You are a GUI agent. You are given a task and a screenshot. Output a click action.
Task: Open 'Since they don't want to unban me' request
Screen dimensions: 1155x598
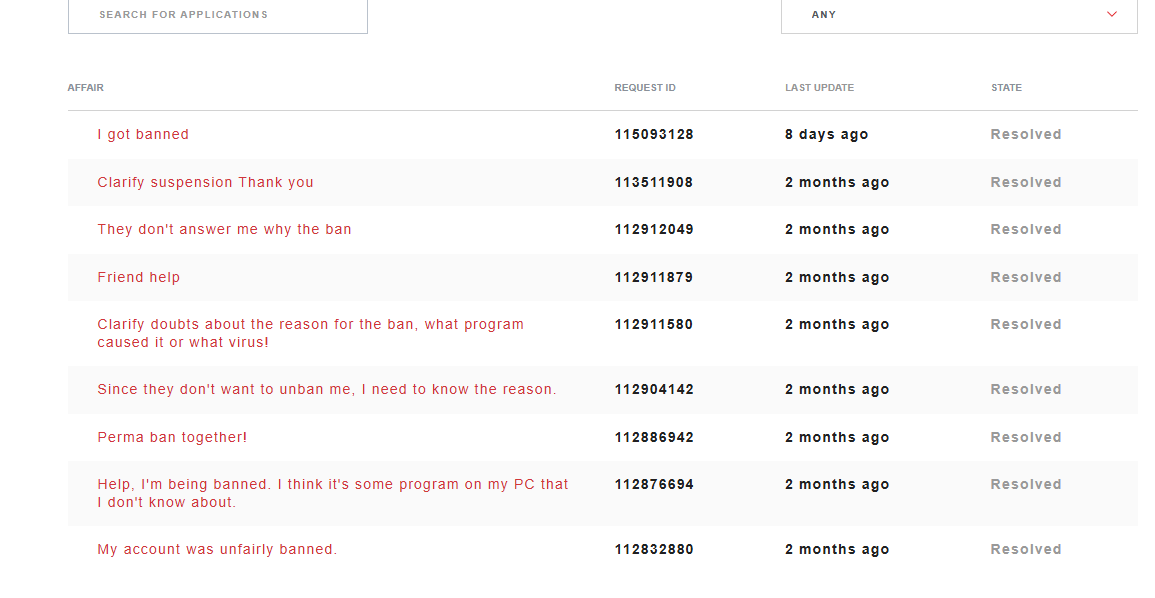pos(326,389)
